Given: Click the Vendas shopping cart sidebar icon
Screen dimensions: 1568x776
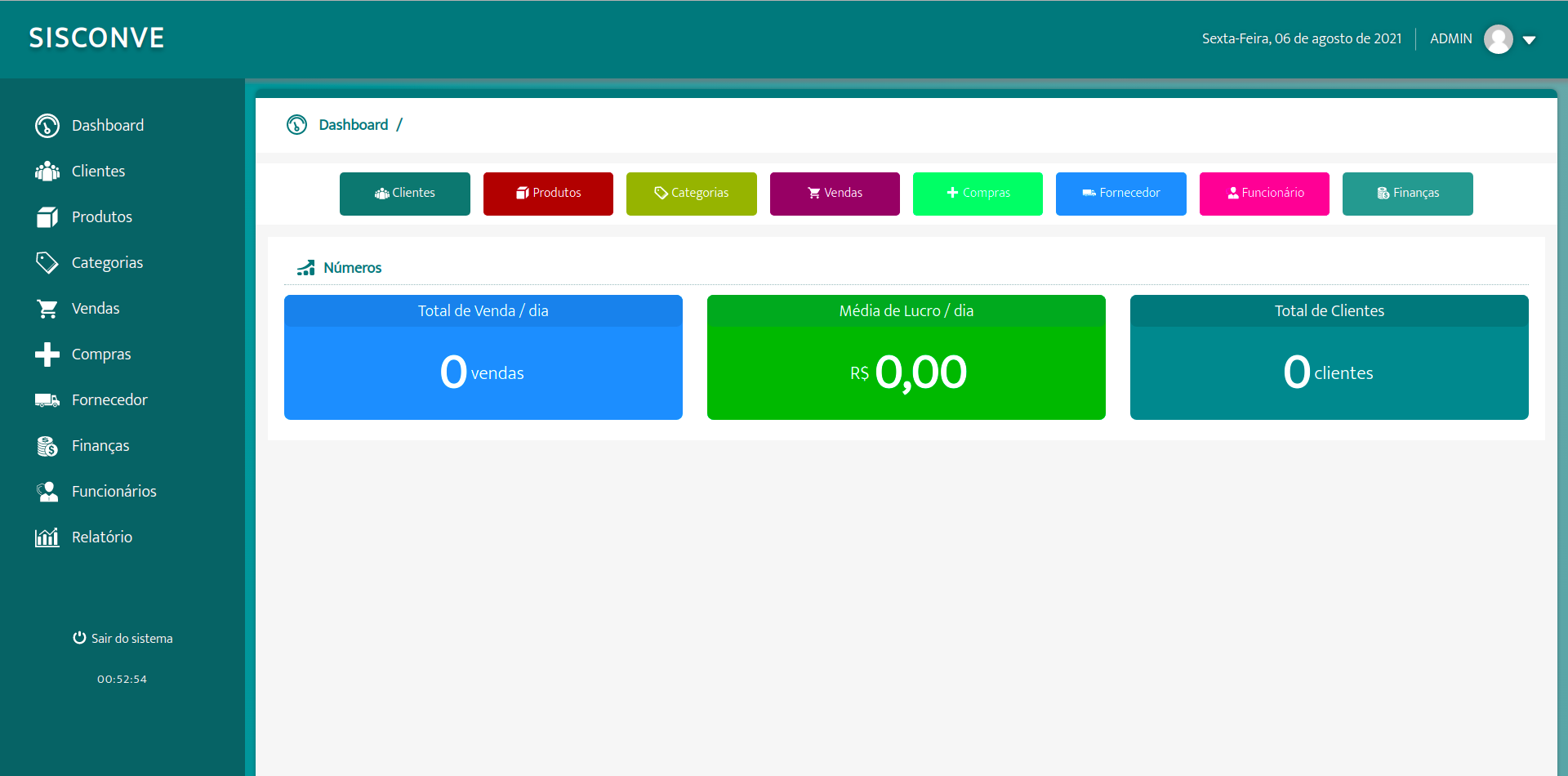Looking at the screenshot, I should pyautogui.click(x=47, y=309).
